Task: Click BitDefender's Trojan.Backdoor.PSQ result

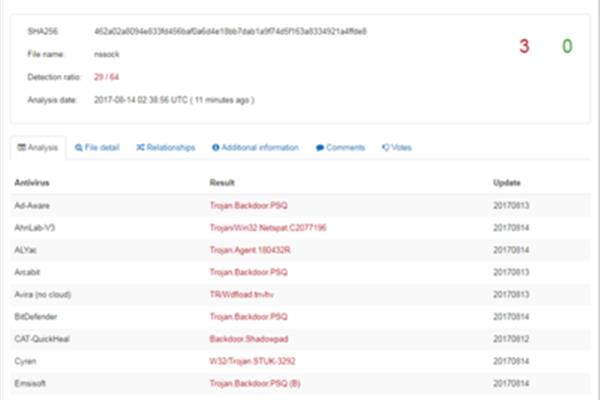Action: [x=249, y=317]
